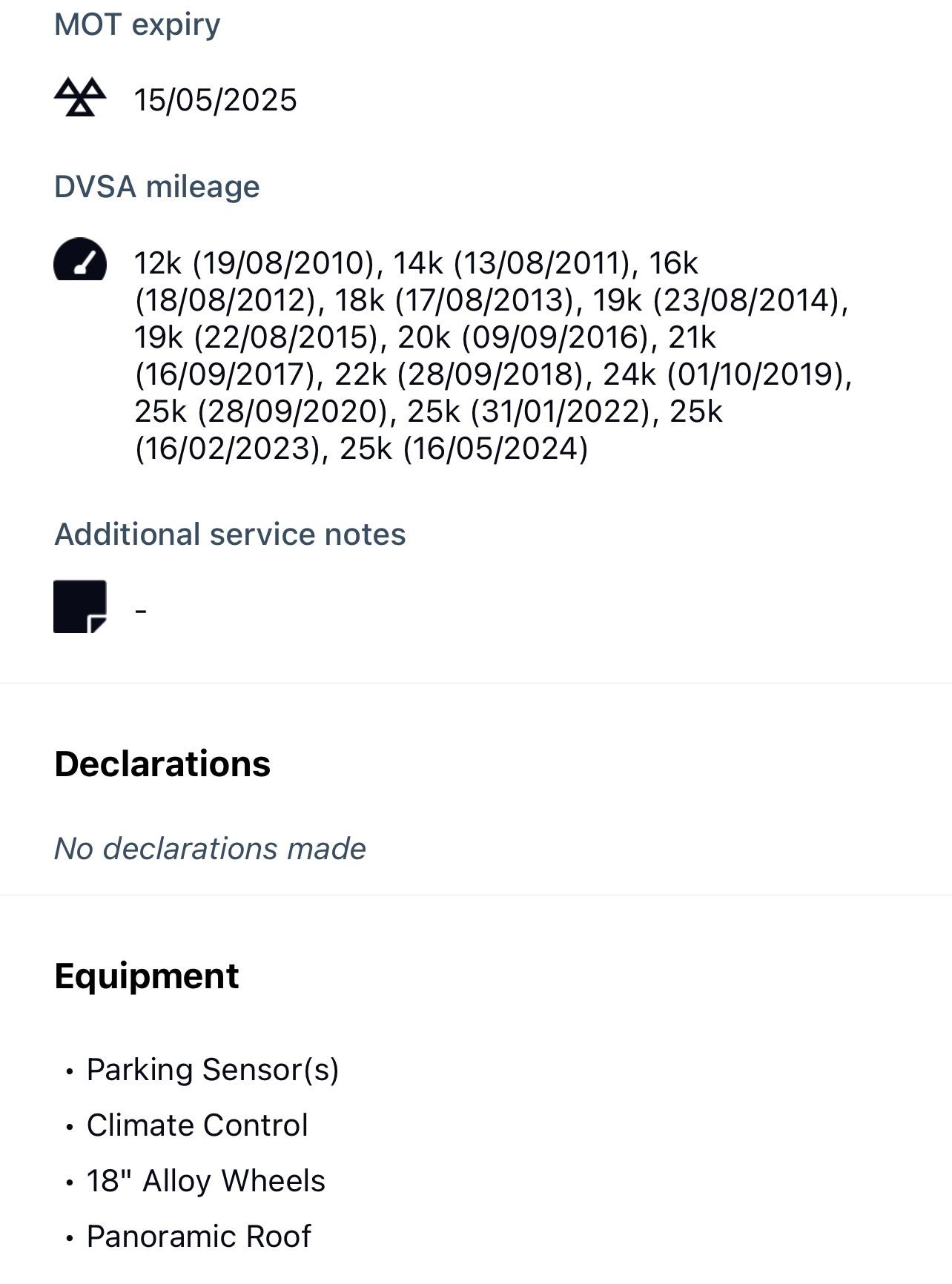Click the Equipment section heading

tap(147, 976)
